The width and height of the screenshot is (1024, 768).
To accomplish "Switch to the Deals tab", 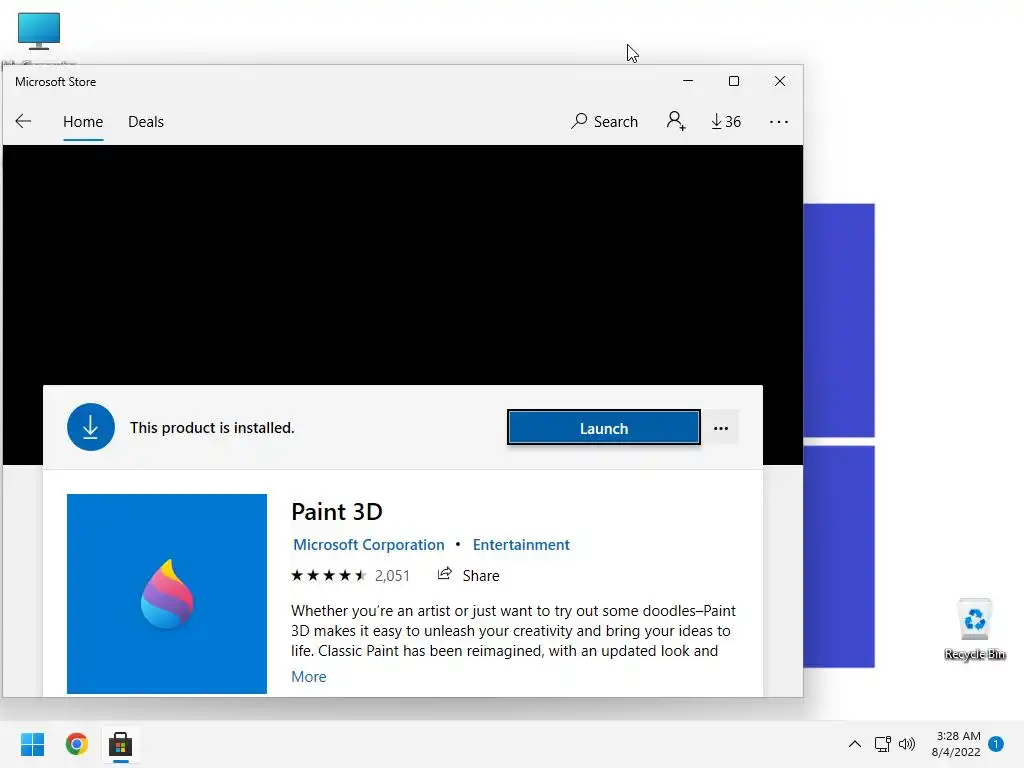I will [x=146, y=122].
